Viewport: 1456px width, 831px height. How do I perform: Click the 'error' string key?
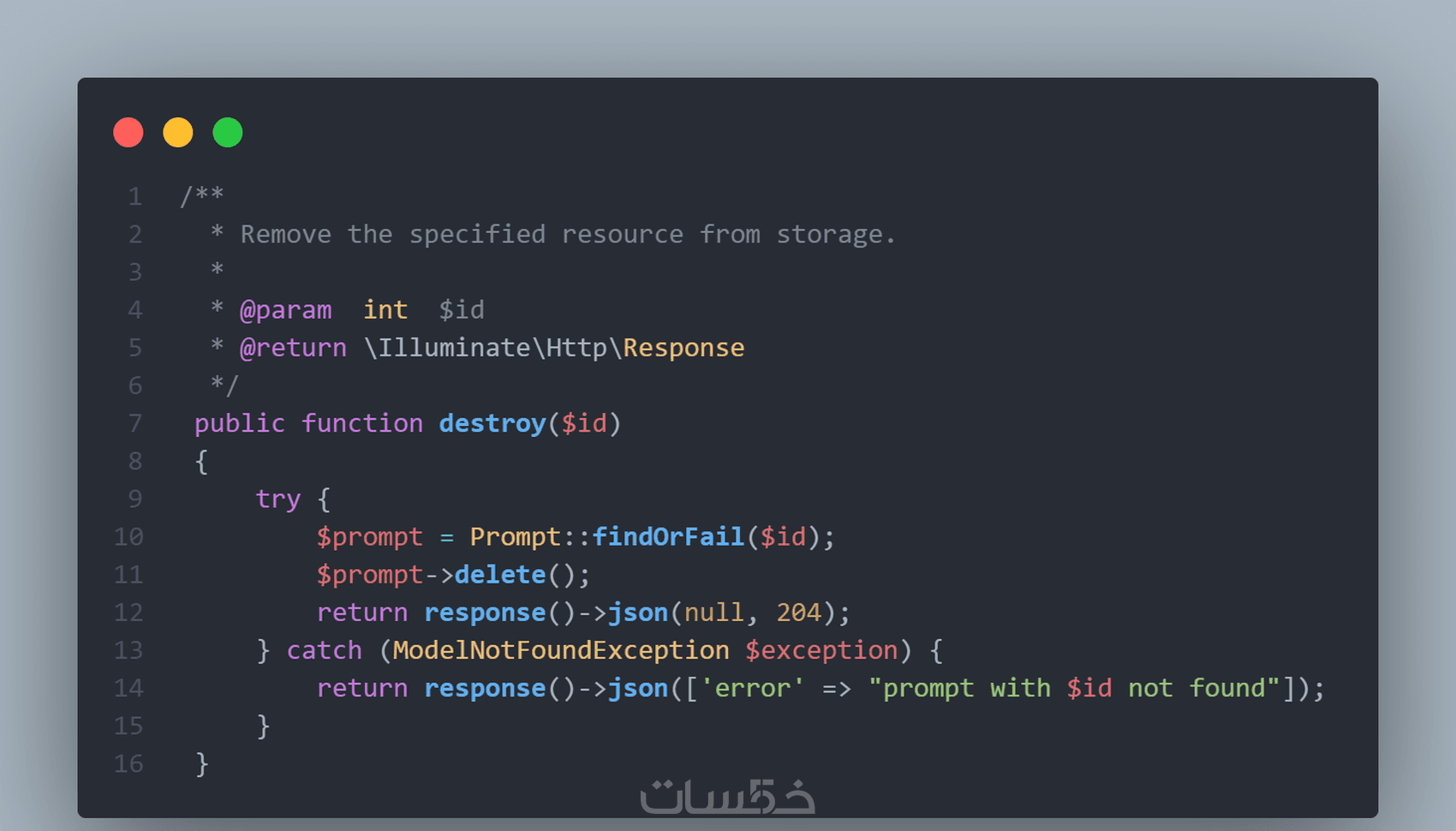[x=752, y=688]
